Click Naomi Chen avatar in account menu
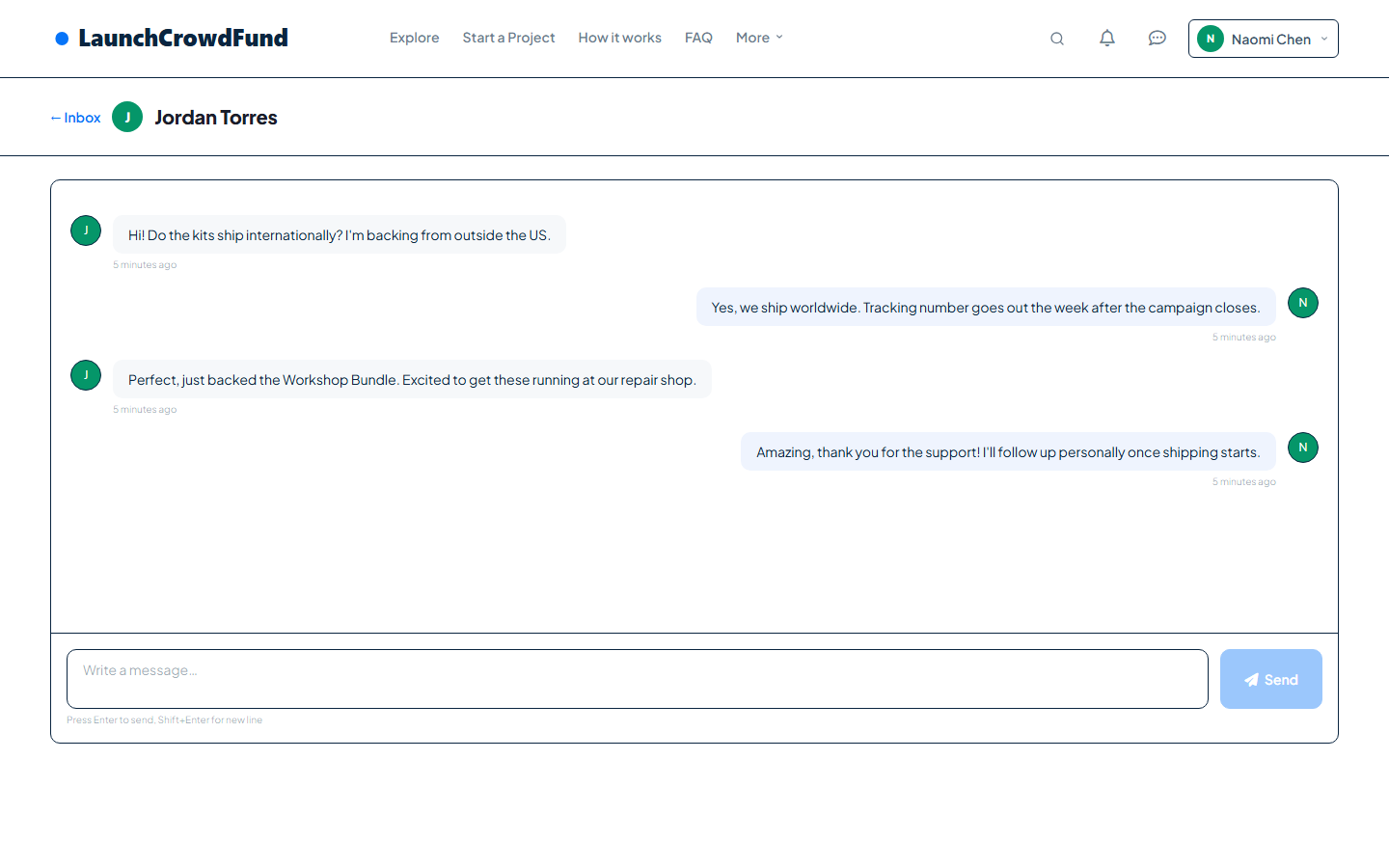Viewport: 1389px width, 868px height. (x=1211, y=39)
